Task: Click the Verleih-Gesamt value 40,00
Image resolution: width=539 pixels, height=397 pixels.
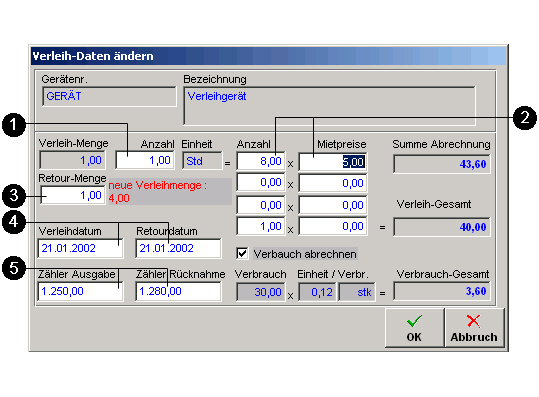Action: (x=442, y=227)
